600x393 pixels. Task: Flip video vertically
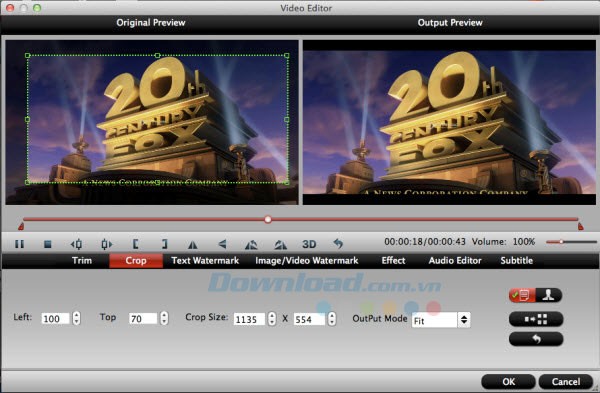click(x=222, y=244)
